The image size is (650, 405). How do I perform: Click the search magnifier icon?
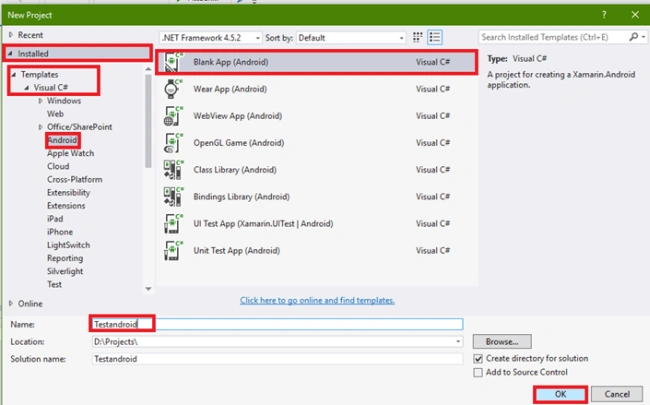tap(633, 37)
